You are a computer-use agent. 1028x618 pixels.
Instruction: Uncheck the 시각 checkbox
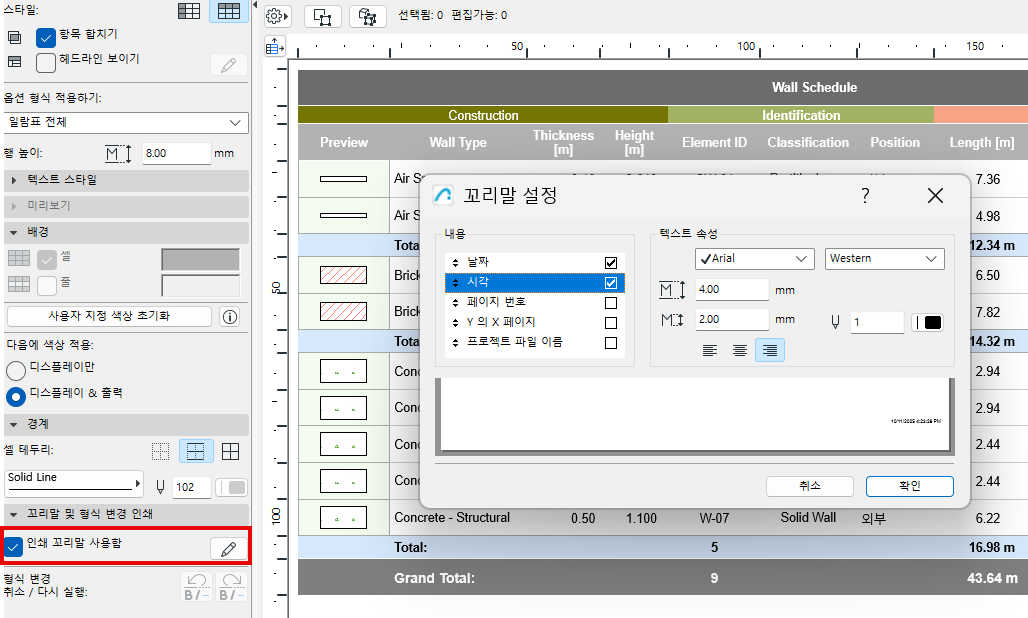[x=611, y=283]
